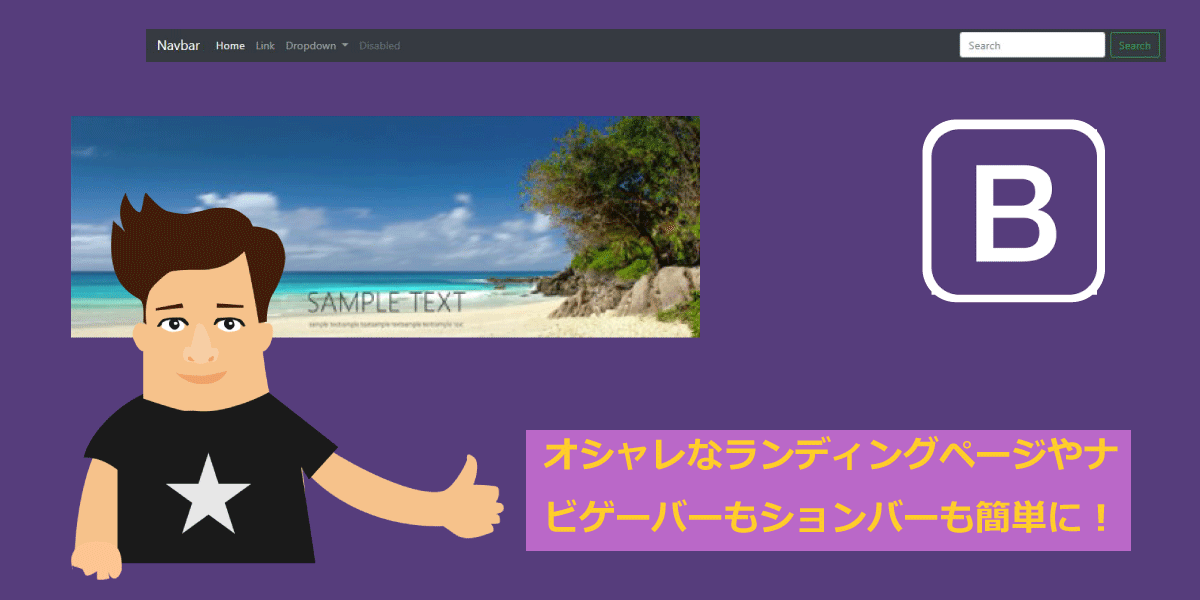This screenshot has height=600, width=1200.
Task: Click the cartoon man's star shirt
Action: pos(208,480)
